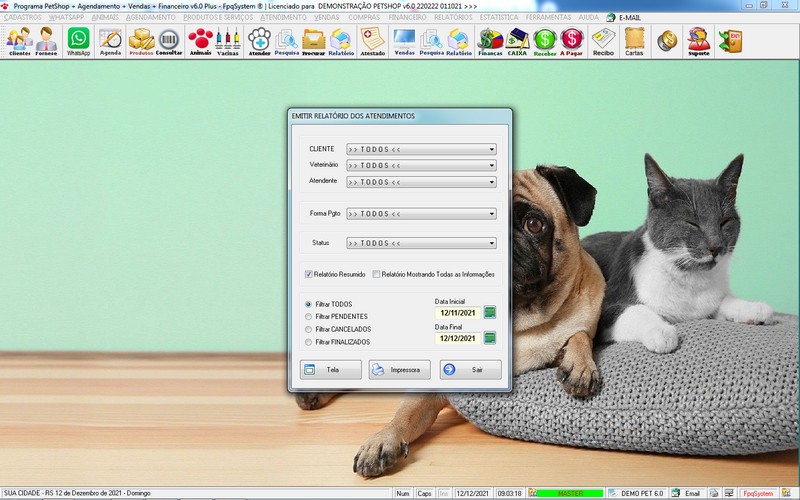Open the Suporte headset icon

pyautogui.click(x=698, y=41)
